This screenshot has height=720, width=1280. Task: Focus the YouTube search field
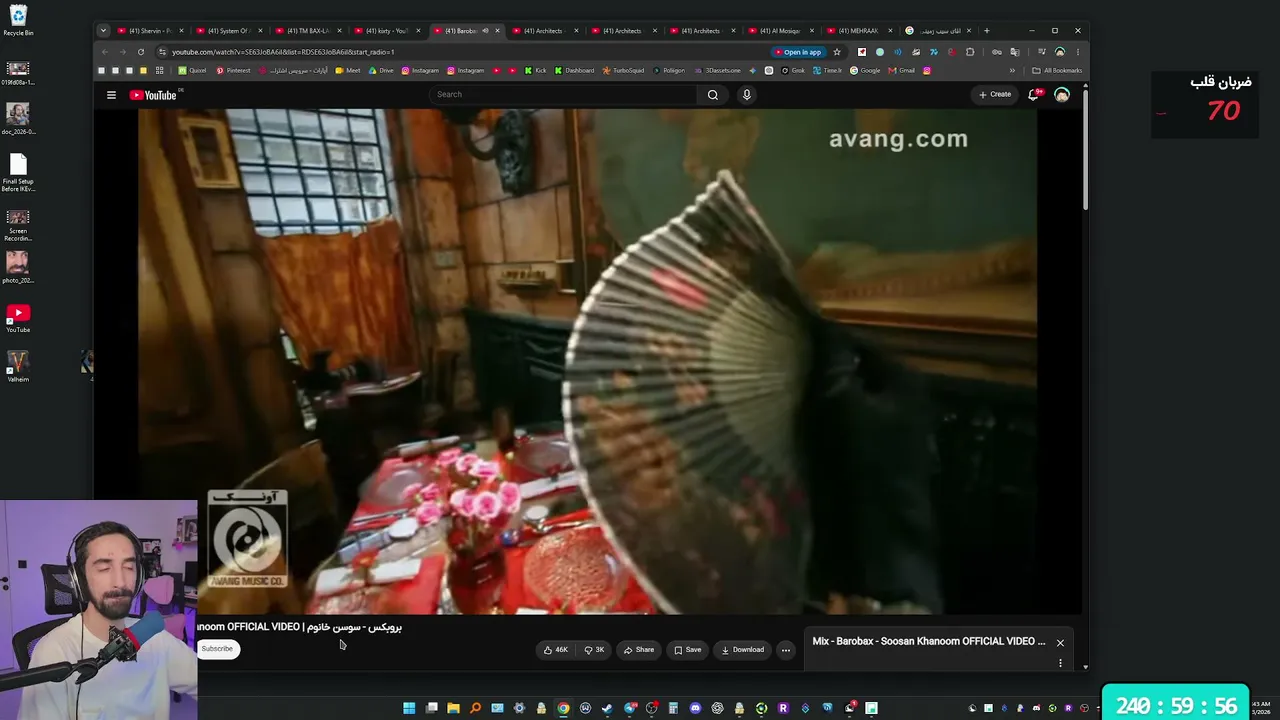tap(564, 95)
